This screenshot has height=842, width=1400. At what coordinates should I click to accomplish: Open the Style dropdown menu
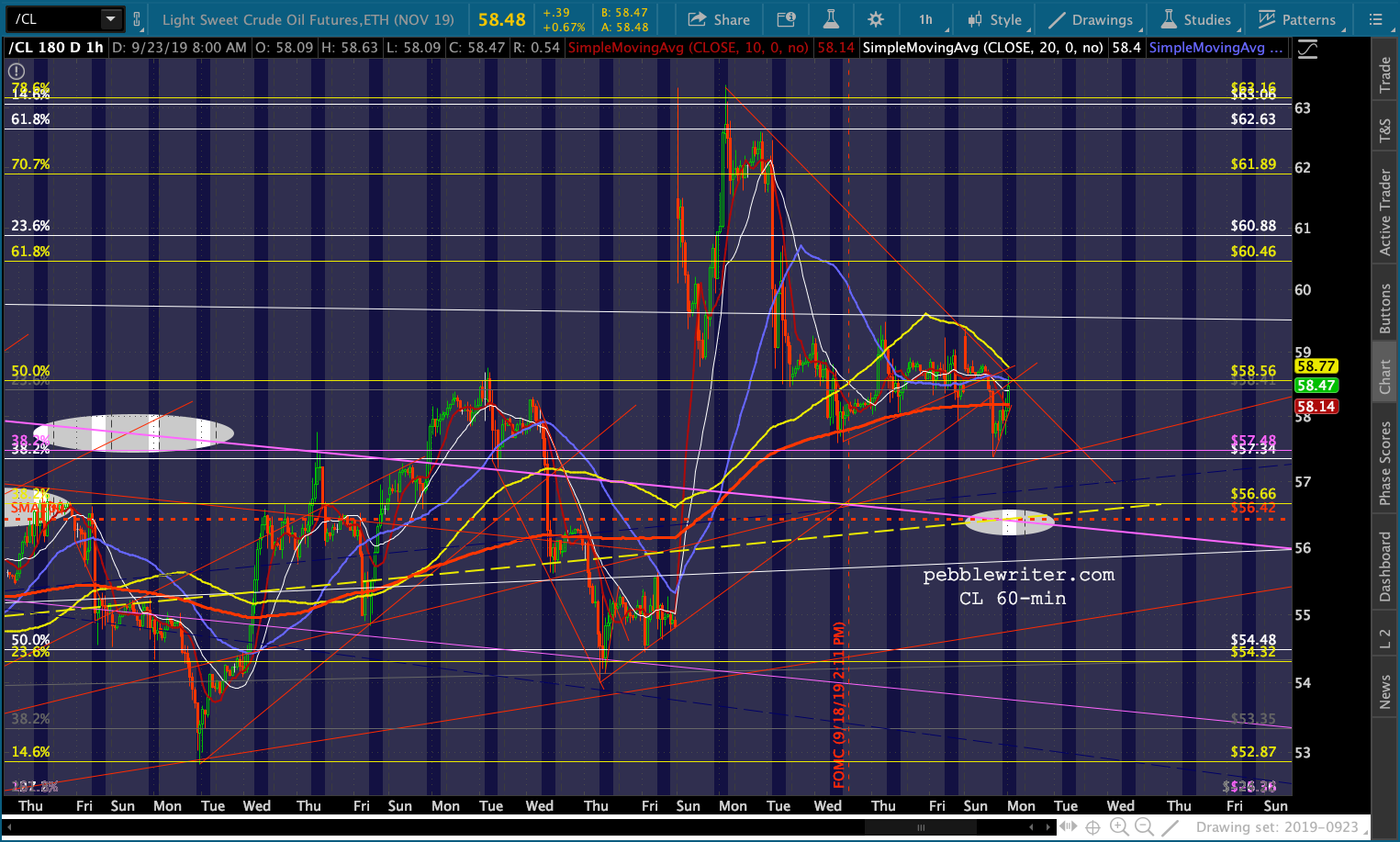pyautogui.click(x=994, y=19)
